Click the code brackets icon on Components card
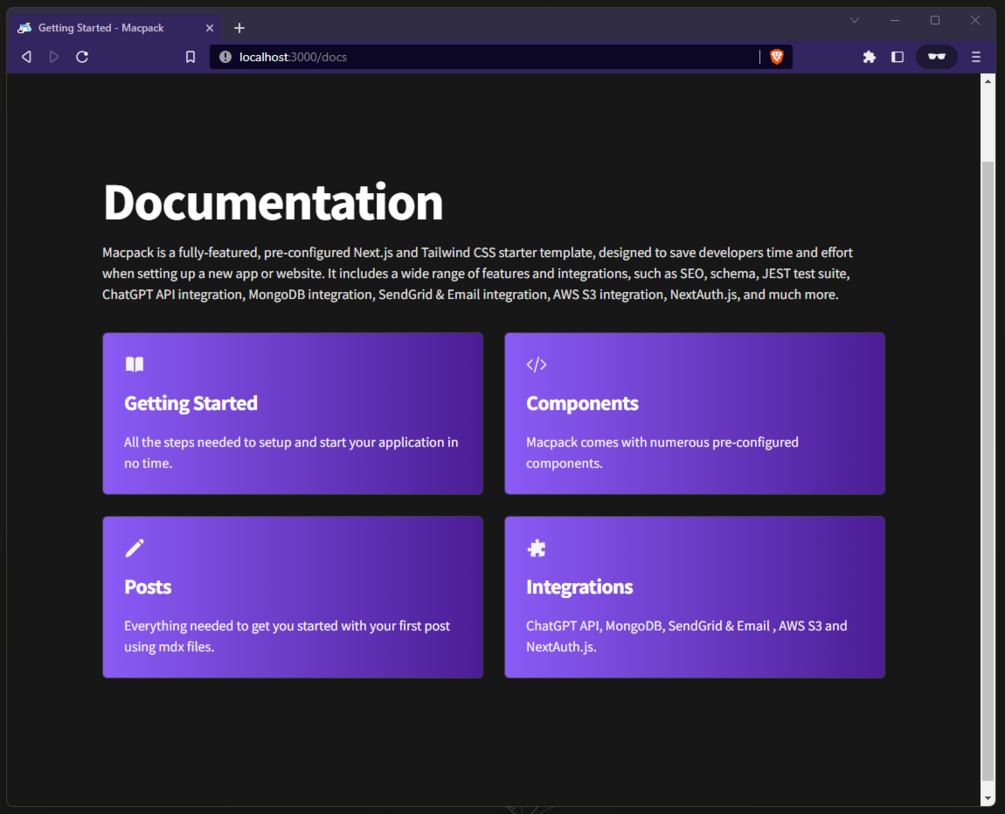 (x=536, y=365)
